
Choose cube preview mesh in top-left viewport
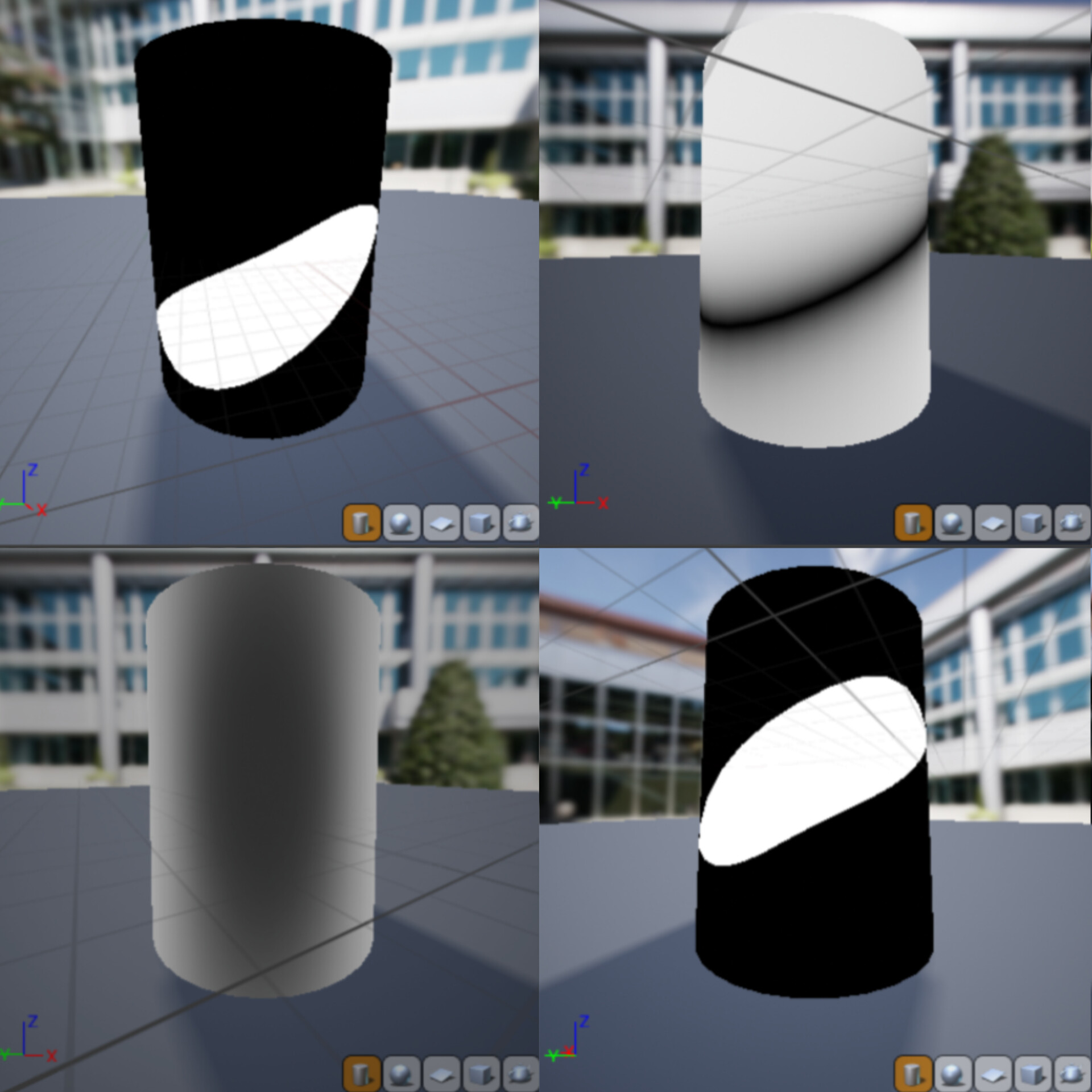481,522
